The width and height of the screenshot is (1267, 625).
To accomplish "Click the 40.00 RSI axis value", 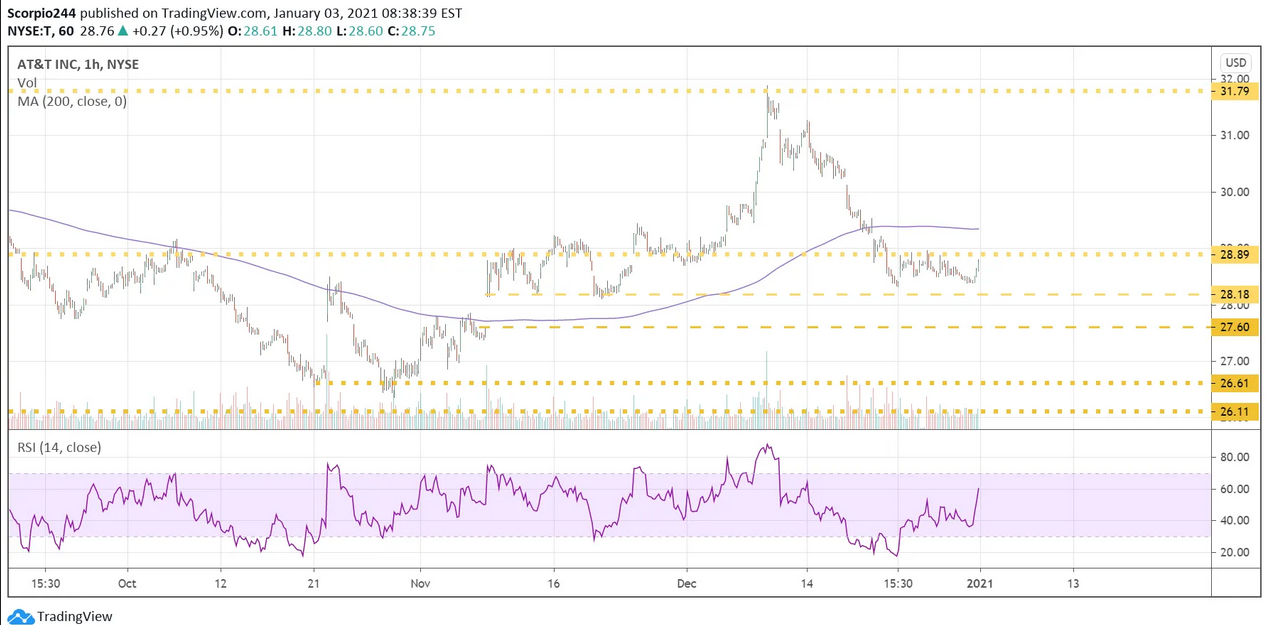I will pos(1235,520).
